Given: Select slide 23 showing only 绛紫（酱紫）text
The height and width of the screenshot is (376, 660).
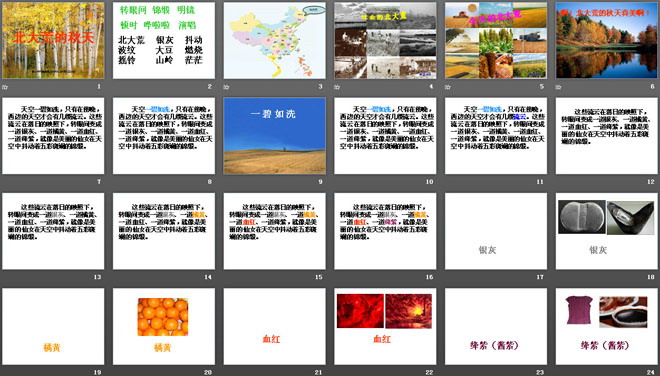Looking at the screenshot, I should tap(496, 326).
